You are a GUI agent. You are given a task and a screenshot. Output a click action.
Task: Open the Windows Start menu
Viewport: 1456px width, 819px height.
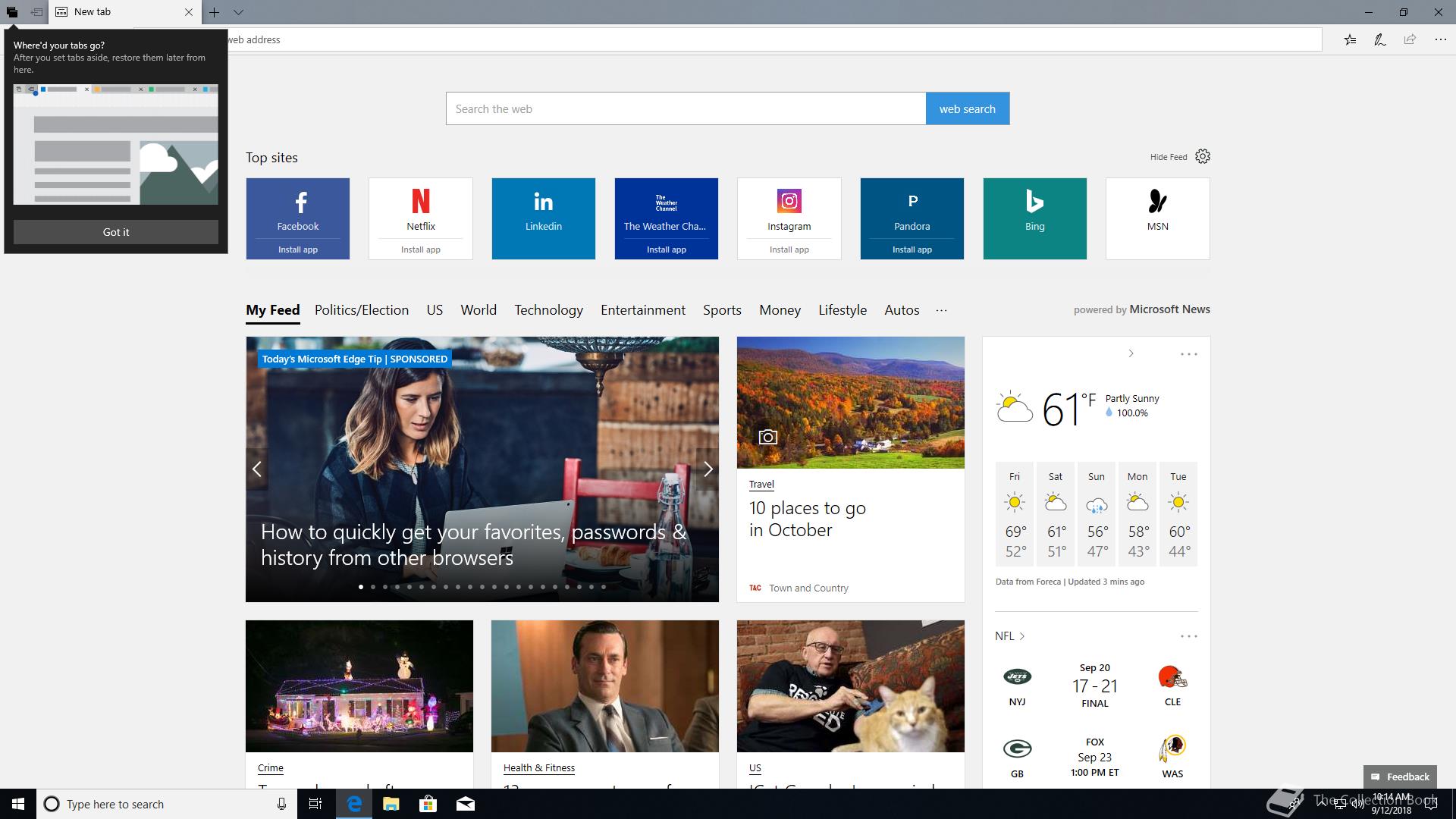tap(18, 804)
